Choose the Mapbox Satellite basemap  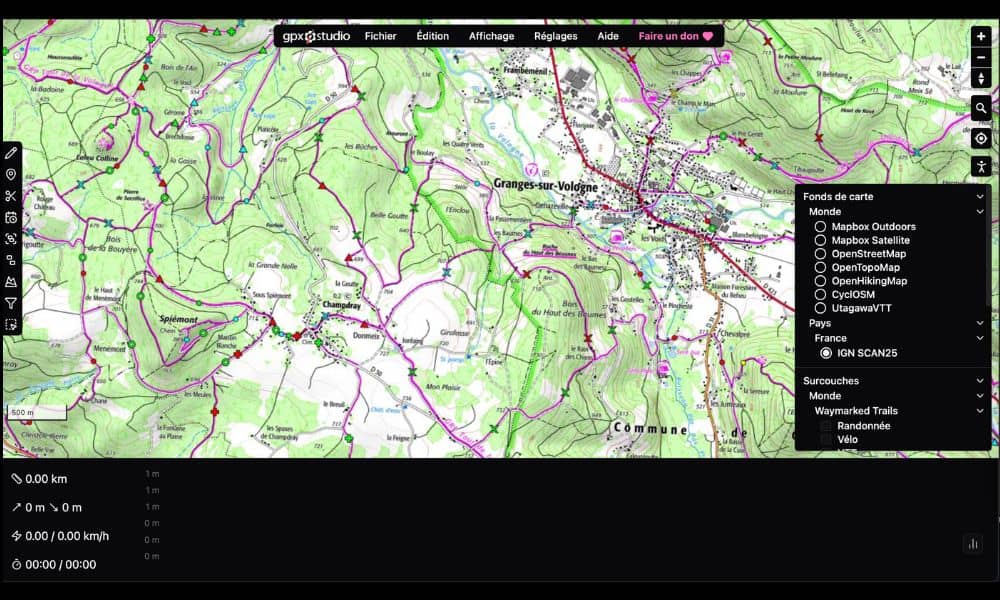pyautogui.click(x=821, y=240)
